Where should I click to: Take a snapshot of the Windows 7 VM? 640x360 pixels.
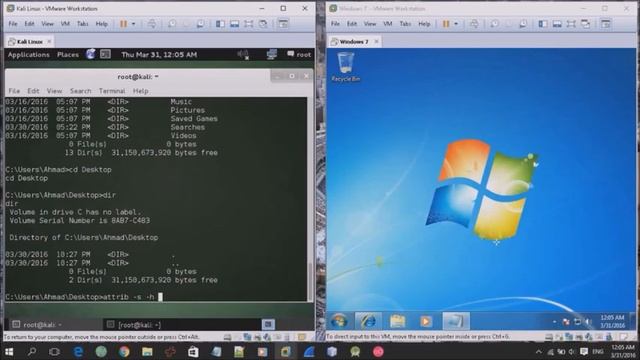494,24
